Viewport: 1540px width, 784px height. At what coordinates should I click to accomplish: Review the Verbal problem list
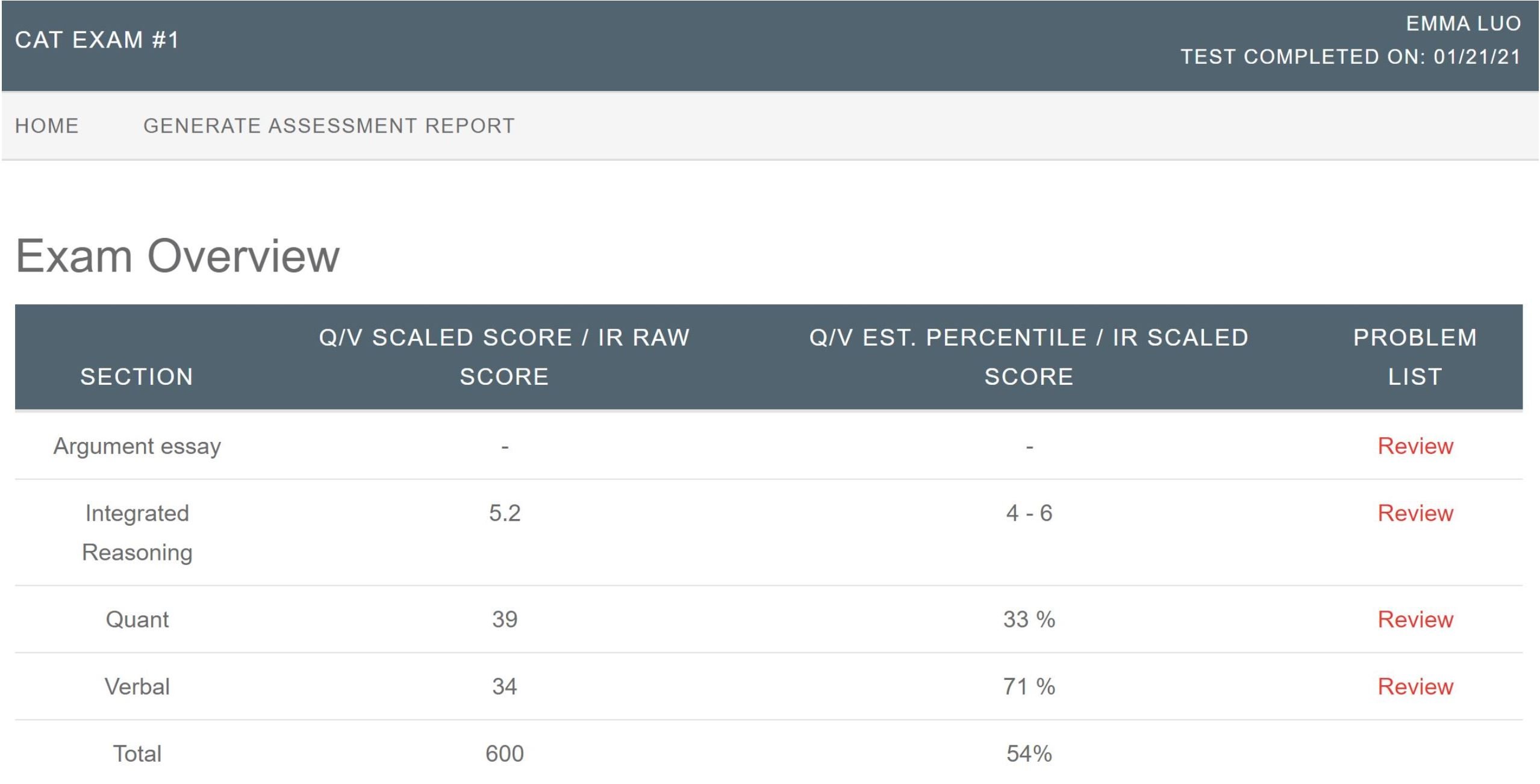(x=1415, y=687)
